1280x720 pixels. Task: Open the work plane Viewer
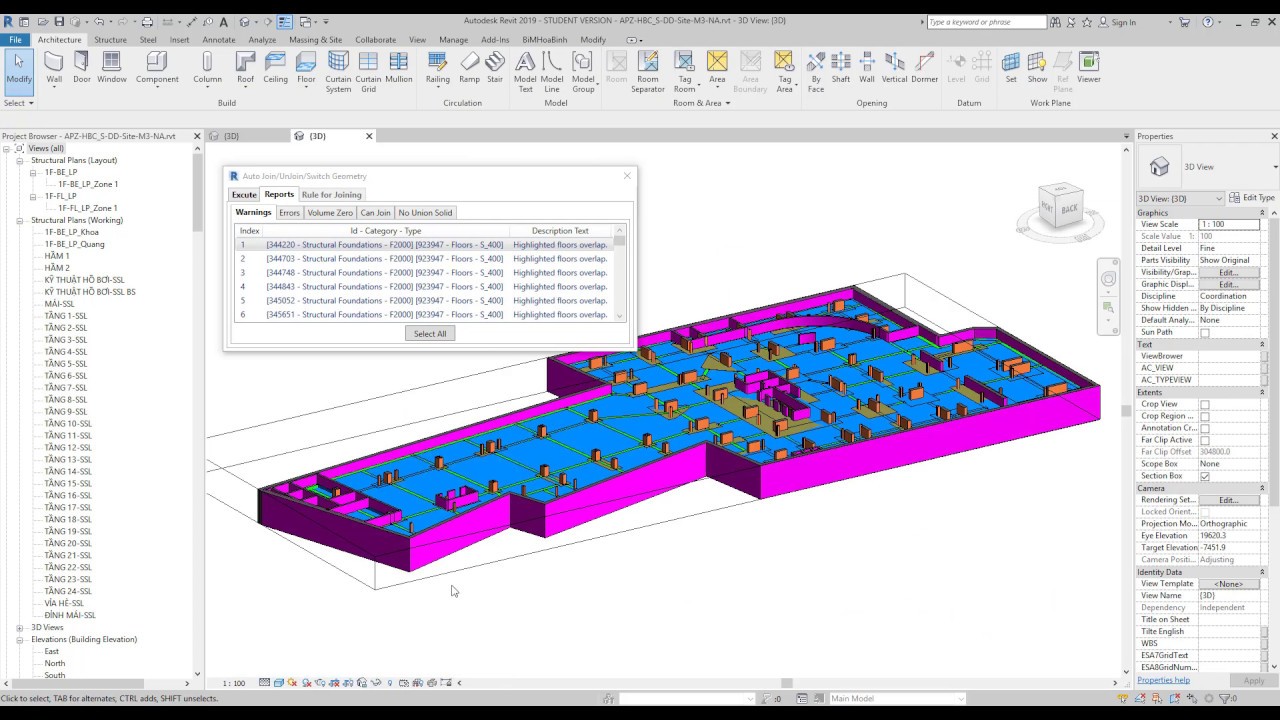pos(1089,68)
